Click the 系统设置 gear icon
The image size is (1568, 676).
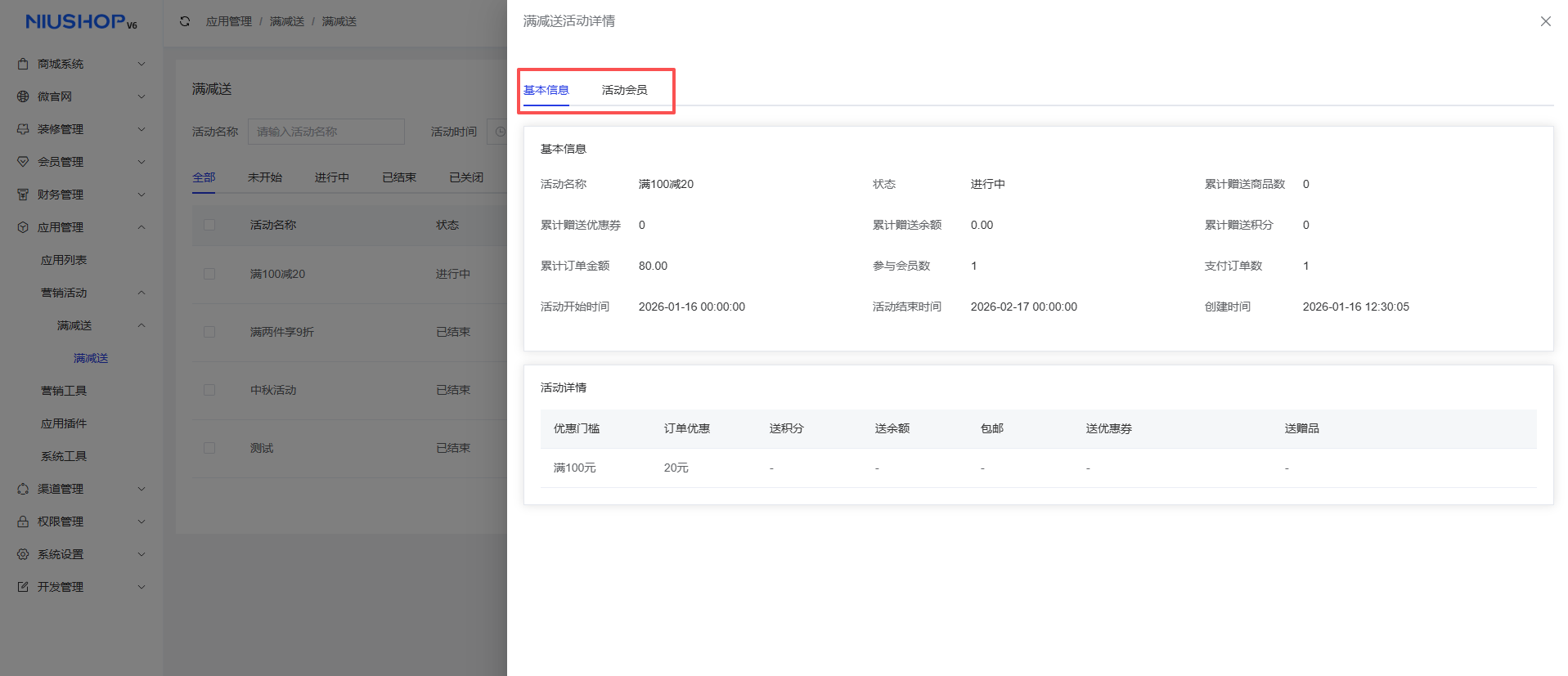click(23, 554)
